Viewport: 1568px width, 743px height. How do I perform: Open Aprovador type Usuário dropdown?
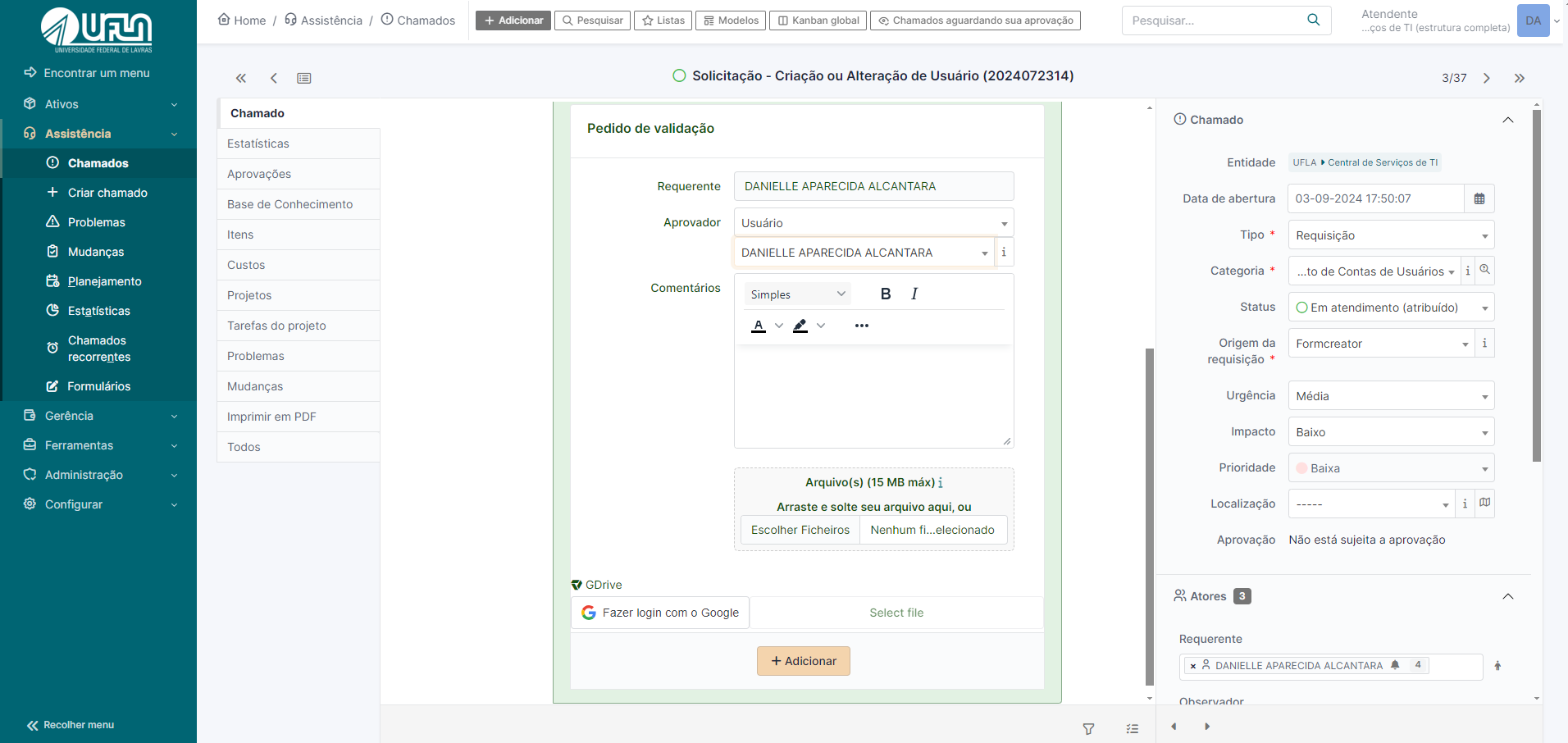pos(874,222)
